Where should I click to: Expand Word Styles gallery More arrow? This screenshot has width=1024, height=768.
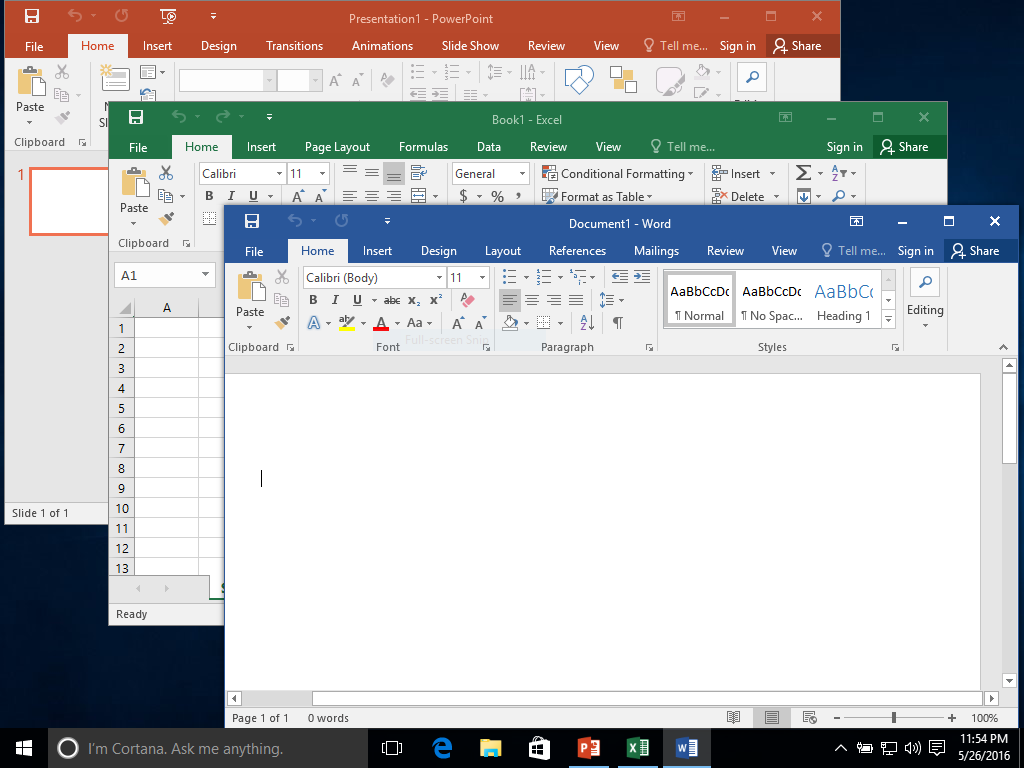(x=888, y=319)
